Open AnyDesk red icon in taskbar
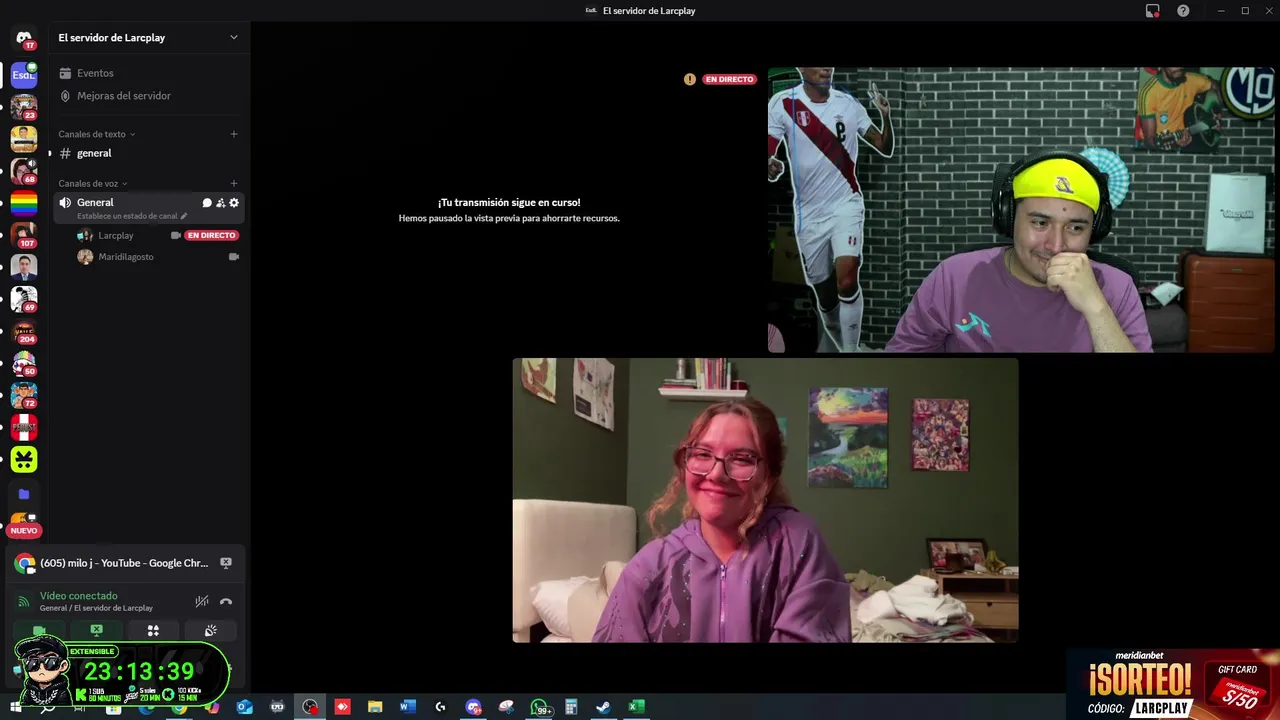1280x720 pixels. tap(342, 707)
